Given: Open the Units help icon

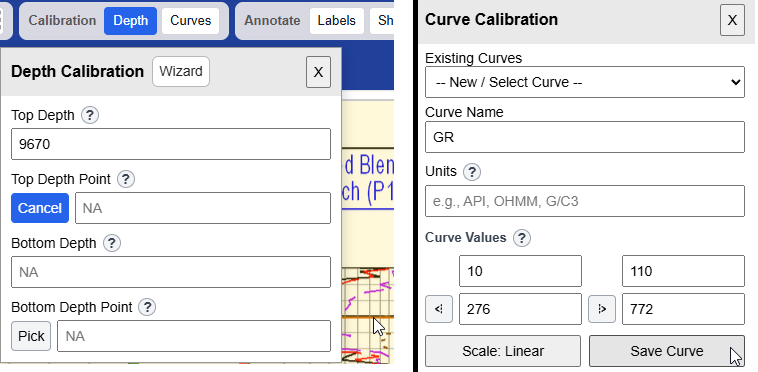Looking at the screenshot, I should tap(472, 172).
